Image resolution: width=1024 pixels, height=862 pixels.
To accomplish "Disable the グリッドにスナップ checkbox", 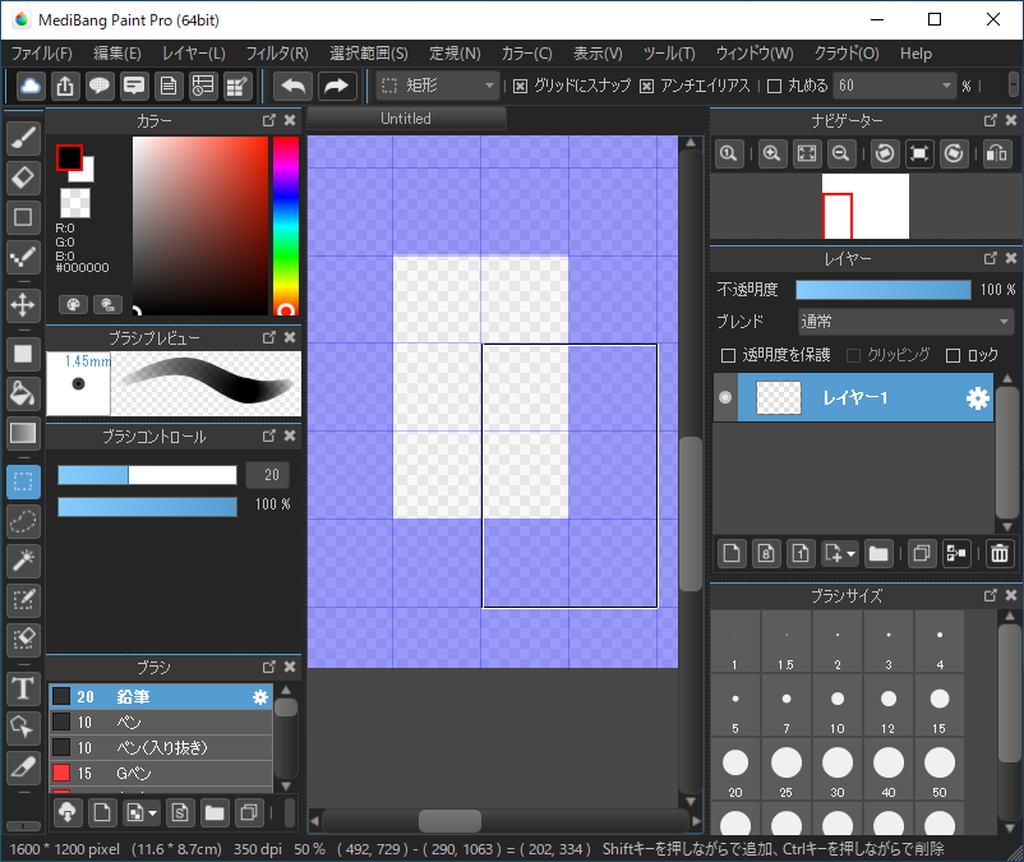I will point(520,86).
